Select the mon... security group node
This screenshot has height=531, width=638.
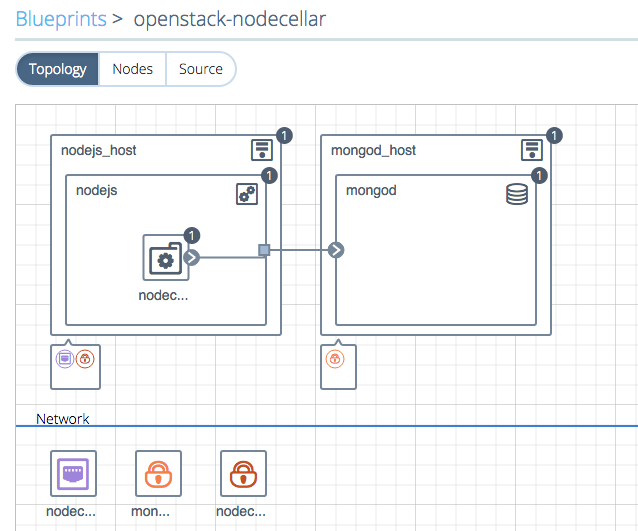(x=158, y=473)
